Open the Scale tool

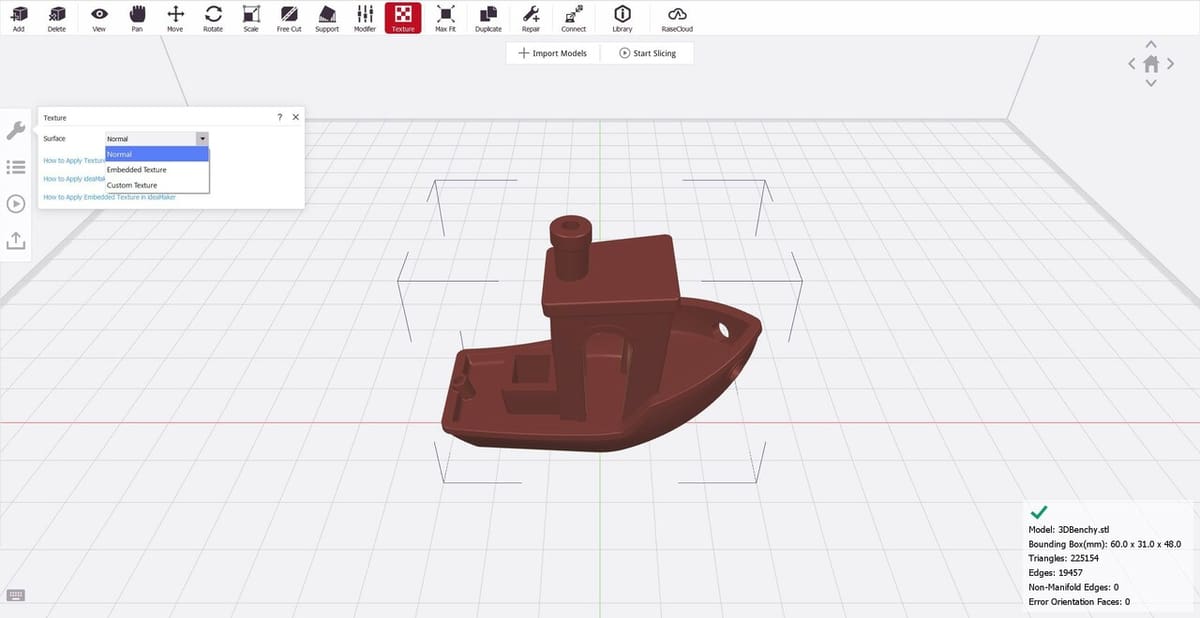pyautogui.click(x=251, y=18)
